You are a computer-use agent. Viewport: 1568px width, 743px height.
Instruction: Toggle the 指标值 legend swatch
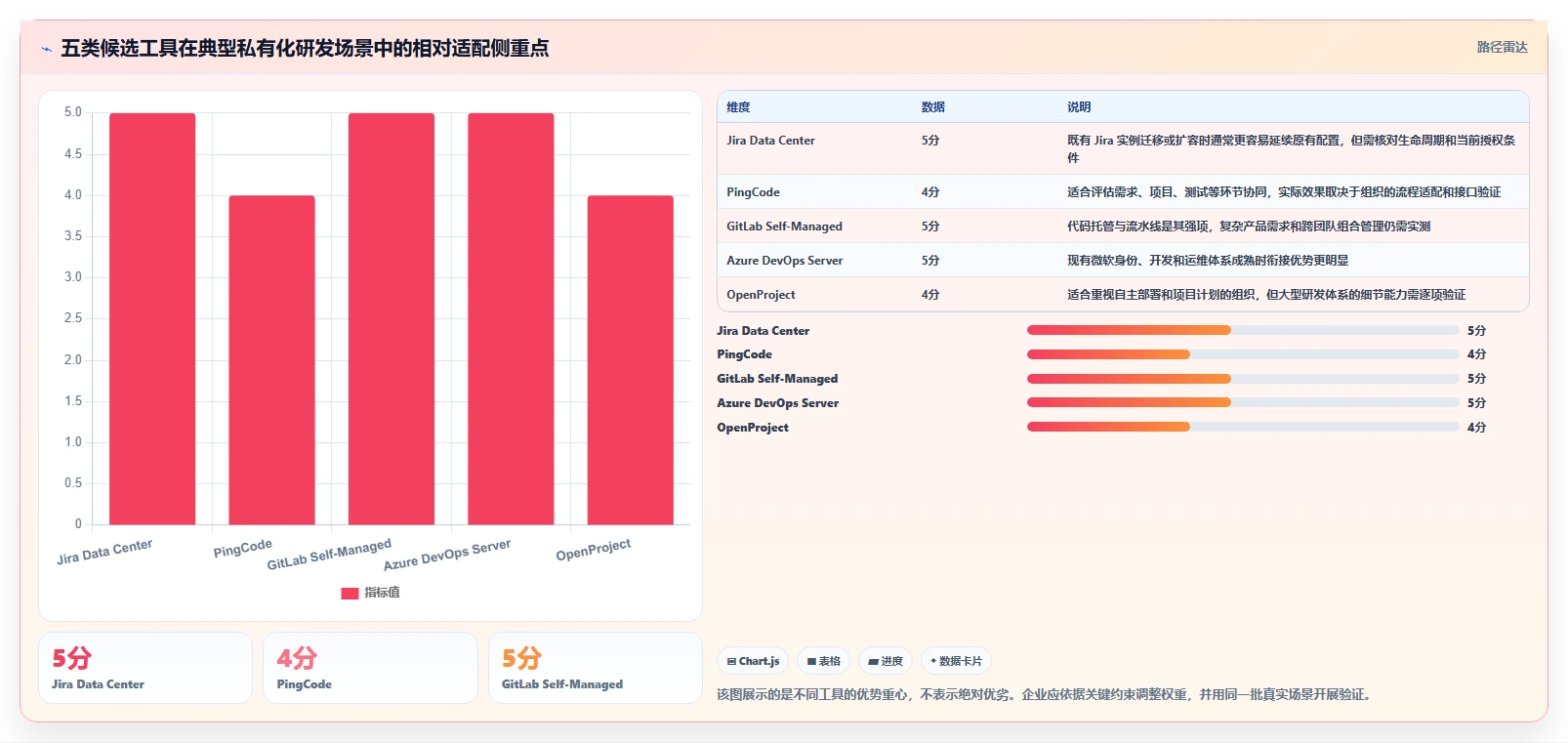(x=350, y=593)
